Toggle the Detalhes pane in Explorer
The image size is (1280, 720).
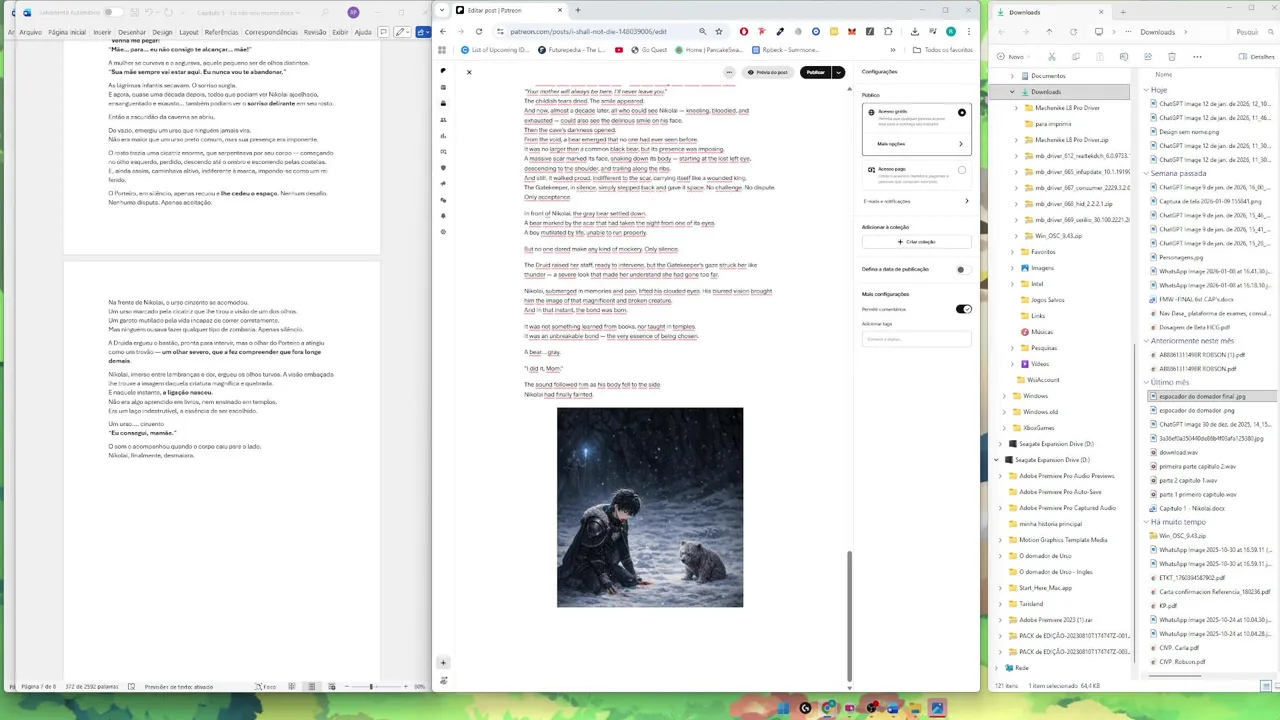[1257, 57]
